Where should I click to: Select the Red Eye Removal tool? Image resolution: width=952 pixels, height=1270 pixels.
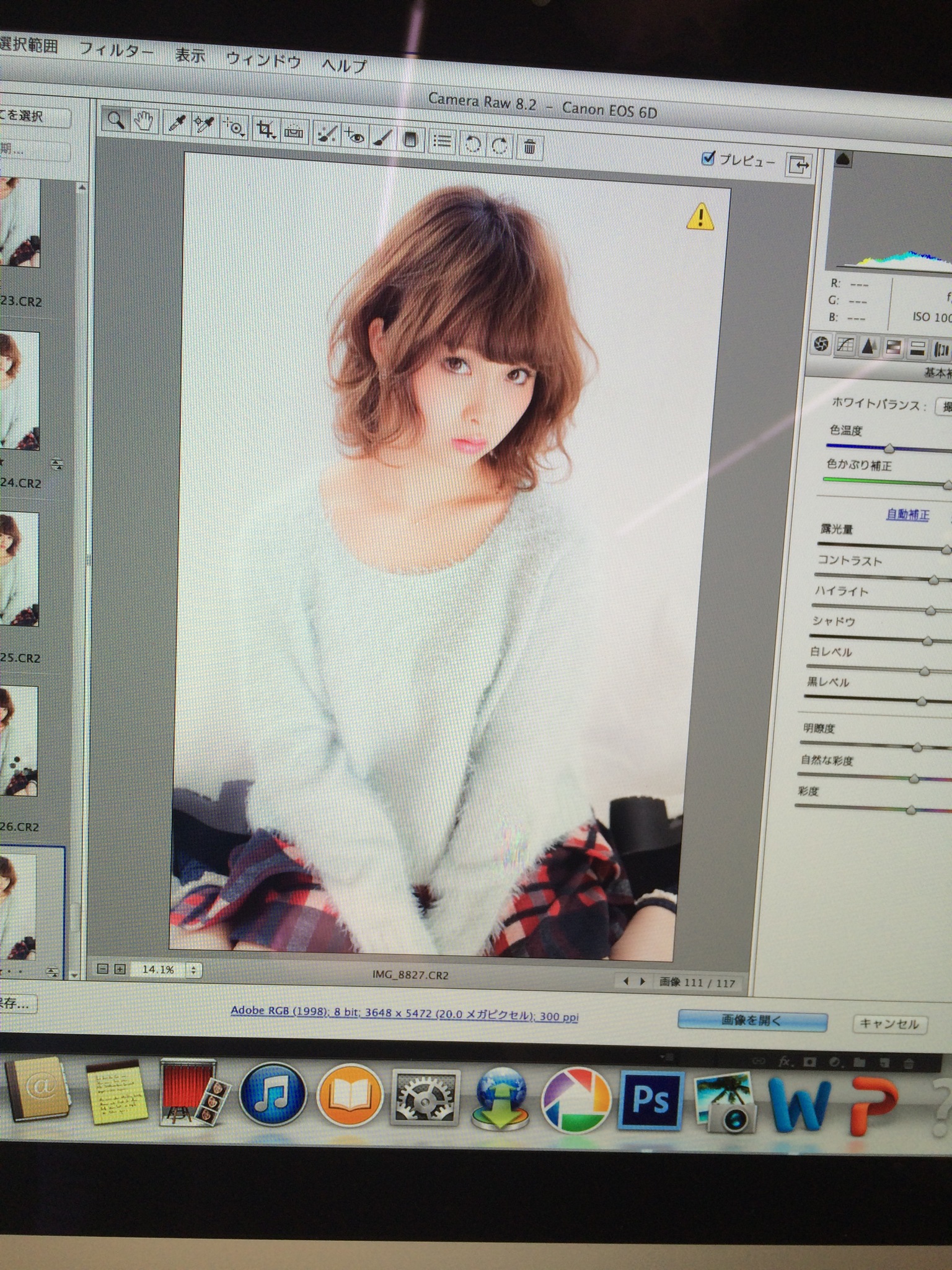click(x=355, y=136)
